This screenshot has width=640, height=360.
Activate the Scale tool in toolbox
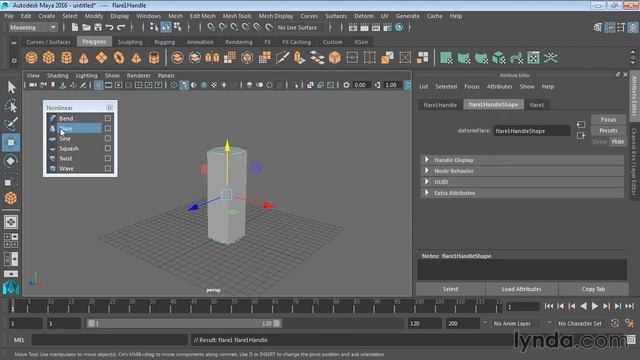pyautogui.click(x=11, y=180)
